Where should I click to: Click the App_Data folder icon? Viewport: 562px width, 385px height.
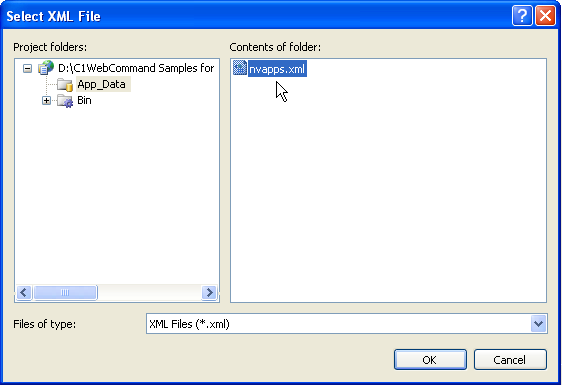tap(65, 85)
